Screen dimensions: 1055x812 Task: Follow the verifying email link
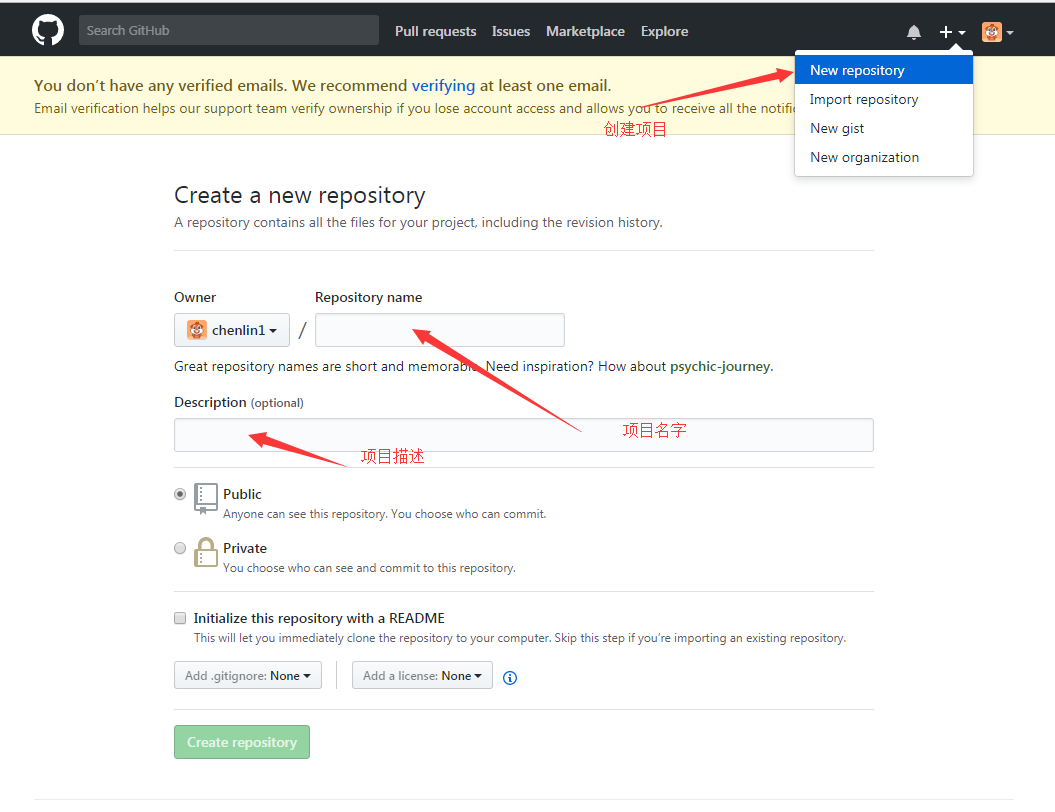point(443,85)
